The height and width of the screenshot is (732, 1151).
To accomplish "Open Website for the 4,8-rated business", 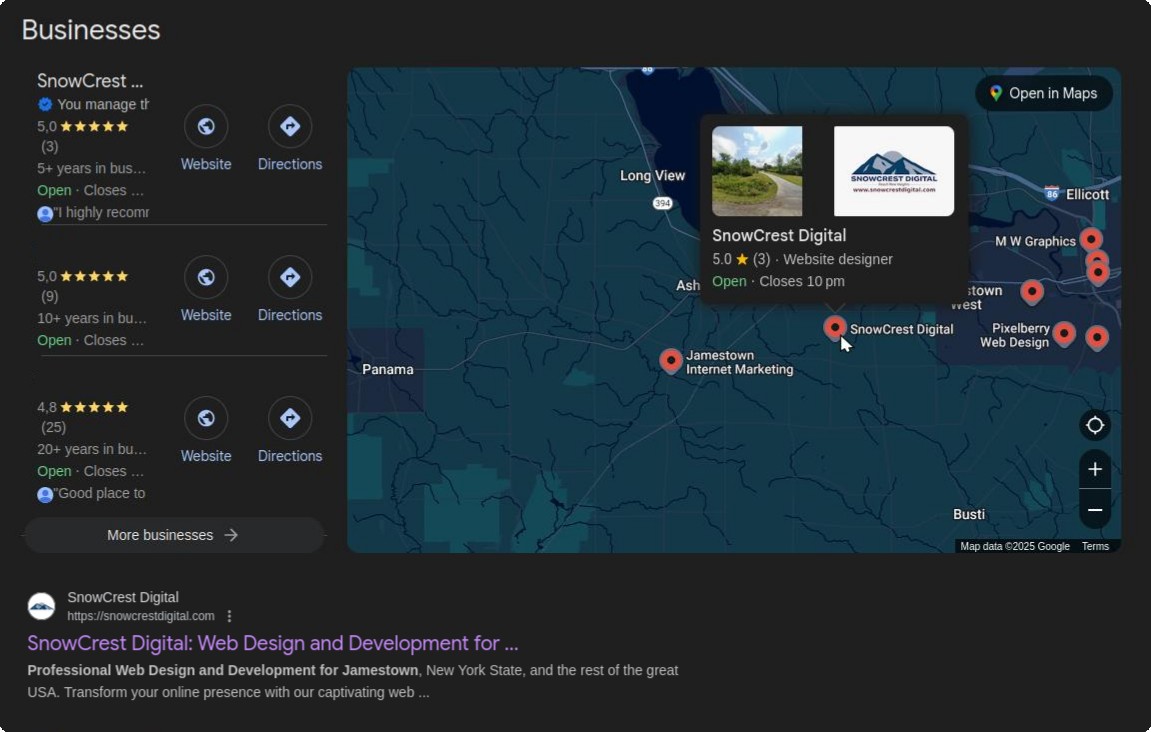I will pos(206,419).
